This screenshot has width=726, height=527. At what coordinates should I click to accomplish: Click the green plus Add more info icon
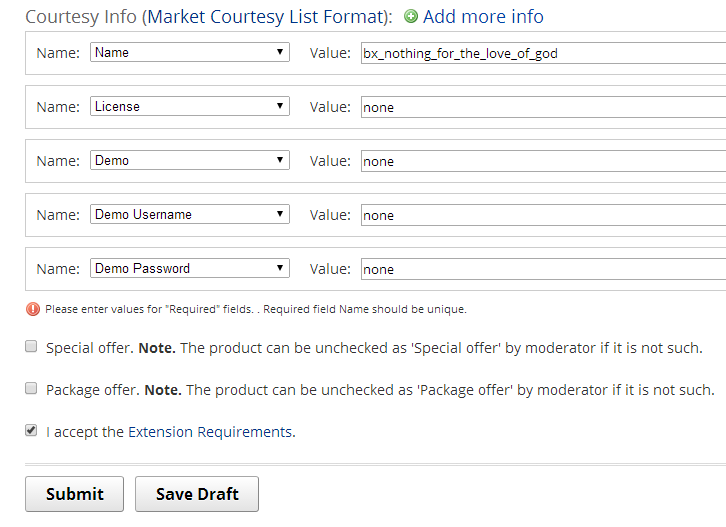(411, 17)
